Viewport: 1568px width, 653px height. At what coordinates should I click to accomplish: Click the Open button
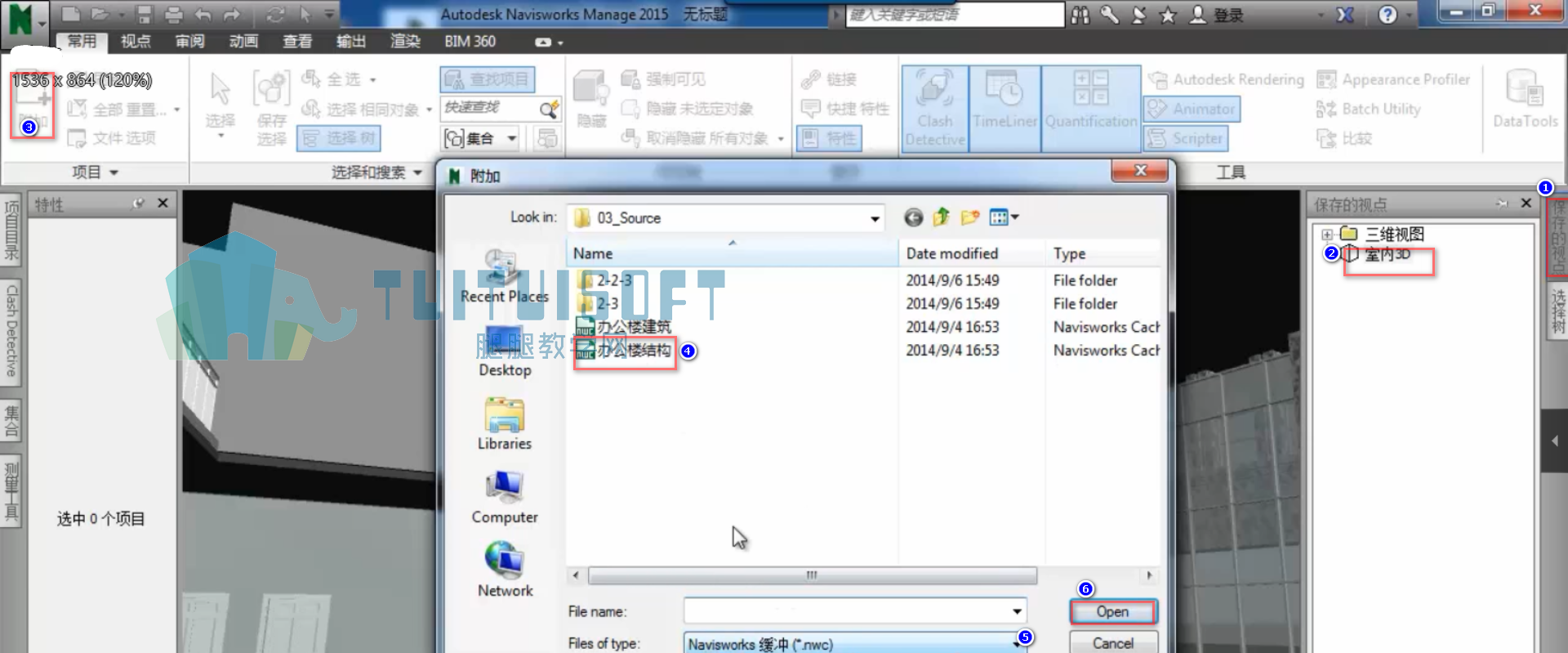(1112, 611)
